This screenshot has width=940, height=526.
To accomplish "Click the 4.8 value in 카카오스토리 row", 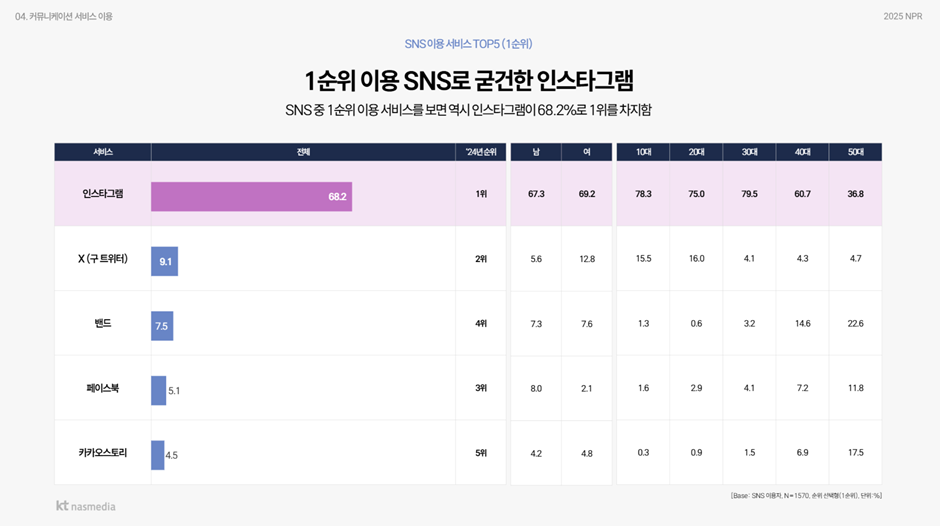I will (587, 453).
